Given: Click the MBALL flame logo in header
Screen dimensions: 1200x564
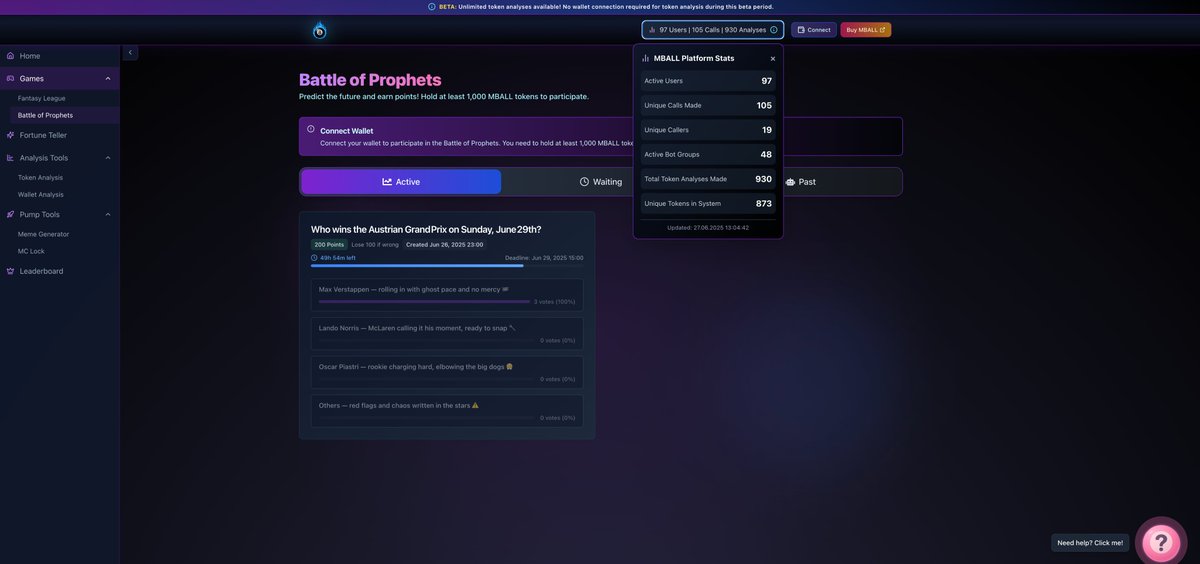Looking at the screenshot, I should [x=319, y=31].
